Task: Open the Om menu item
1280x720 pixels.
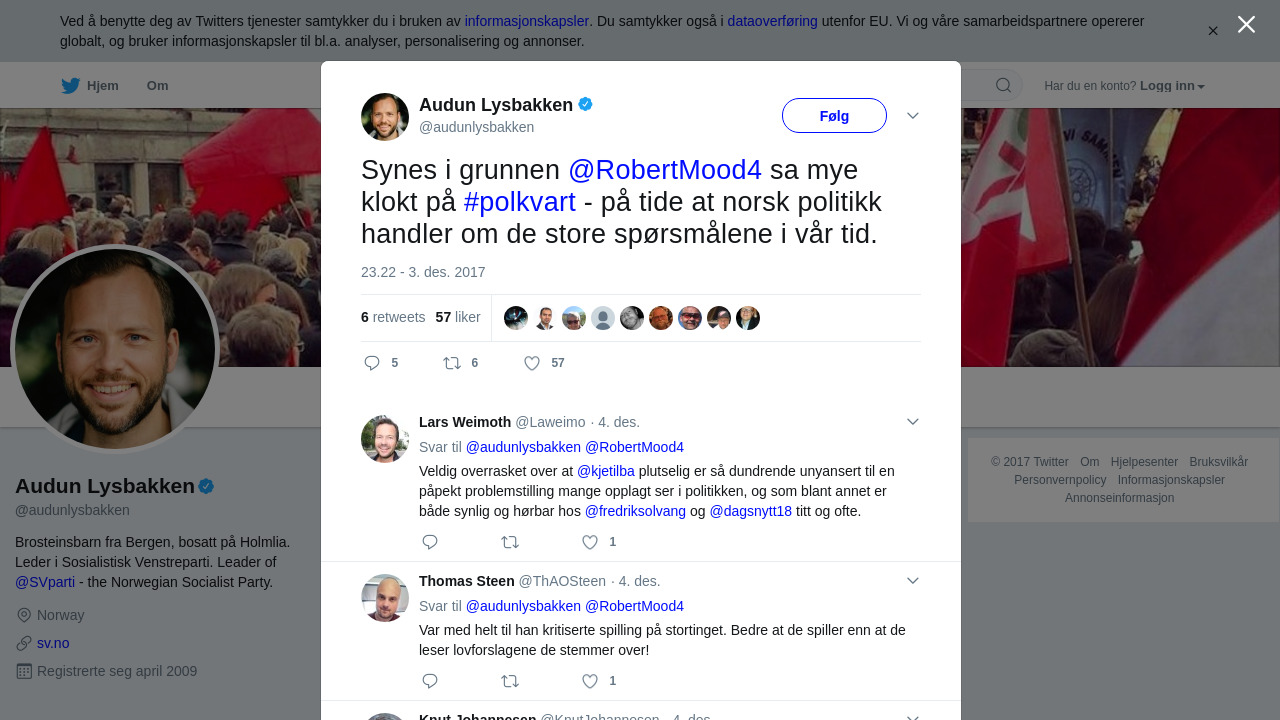Action: click(x=157, y=86)
